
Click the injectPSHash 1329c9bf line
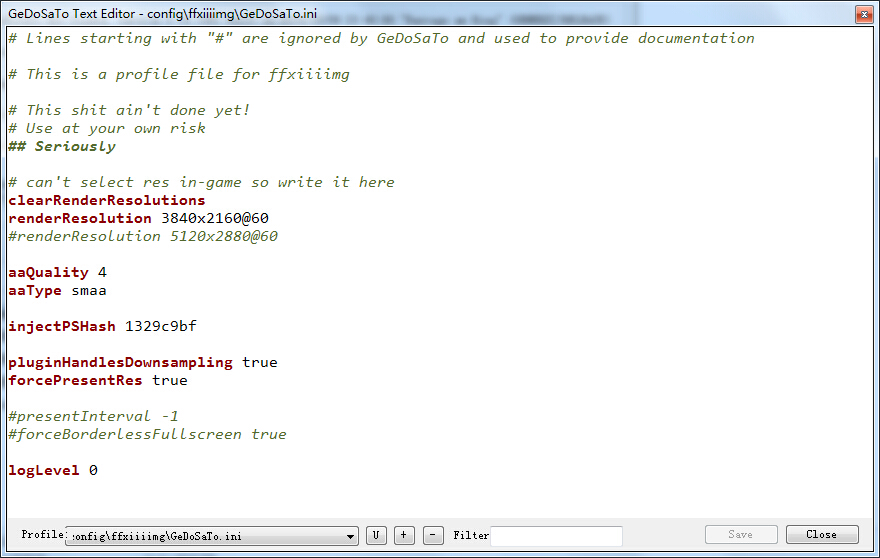click(102, 327)
